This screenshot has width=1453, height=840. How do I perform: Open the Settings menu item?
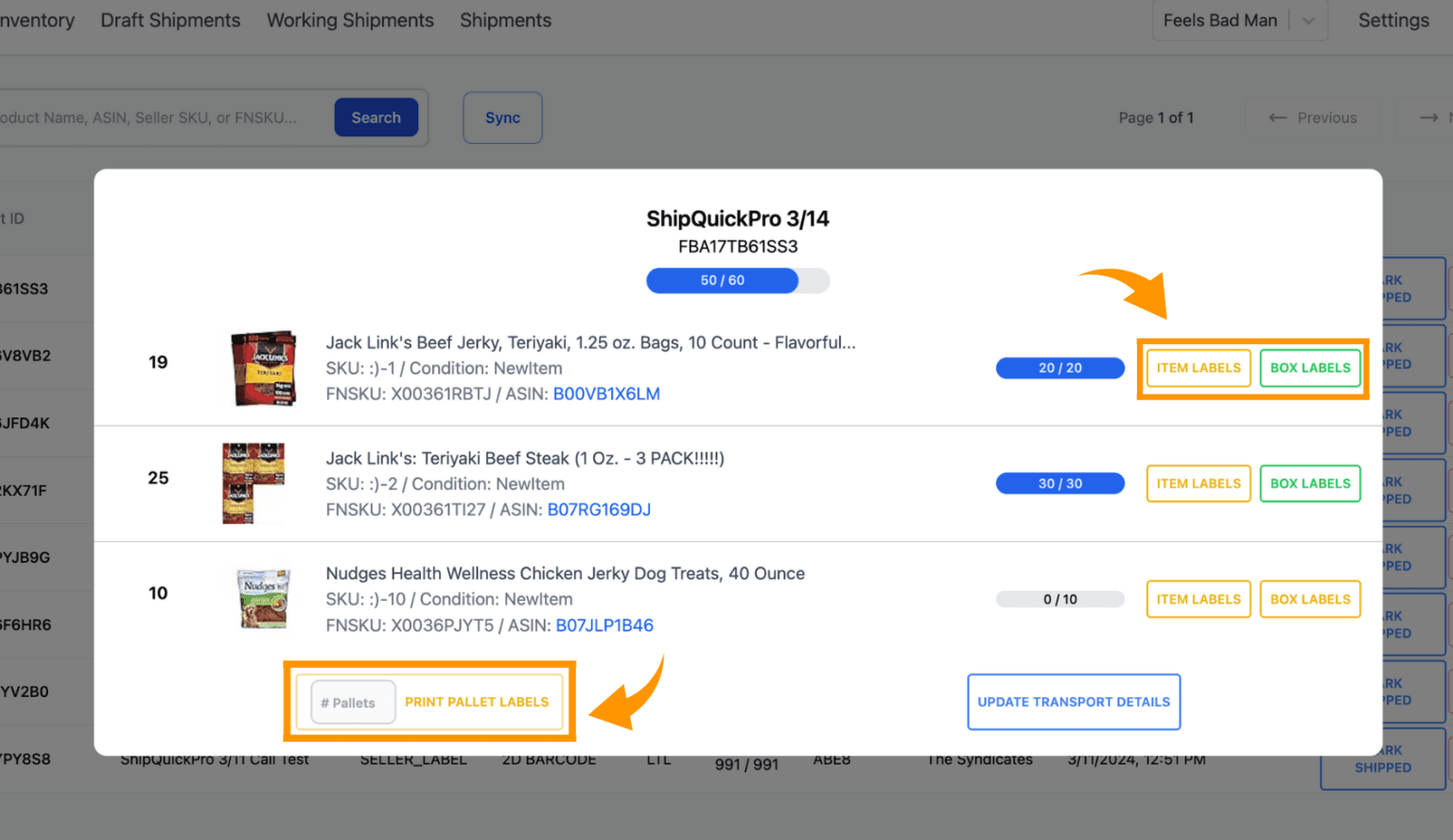click(1393, 20)
